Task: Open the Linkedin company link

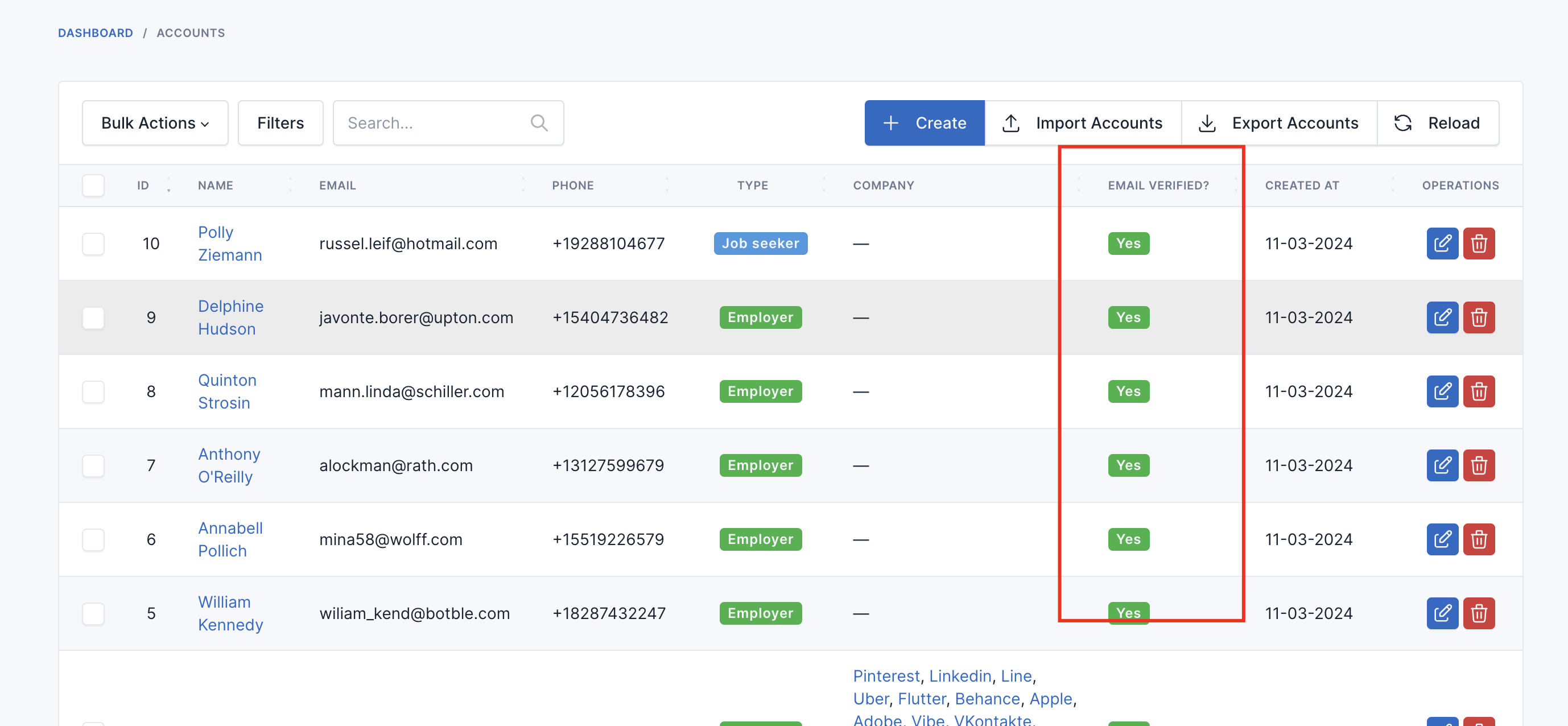Action: point(960,675)
